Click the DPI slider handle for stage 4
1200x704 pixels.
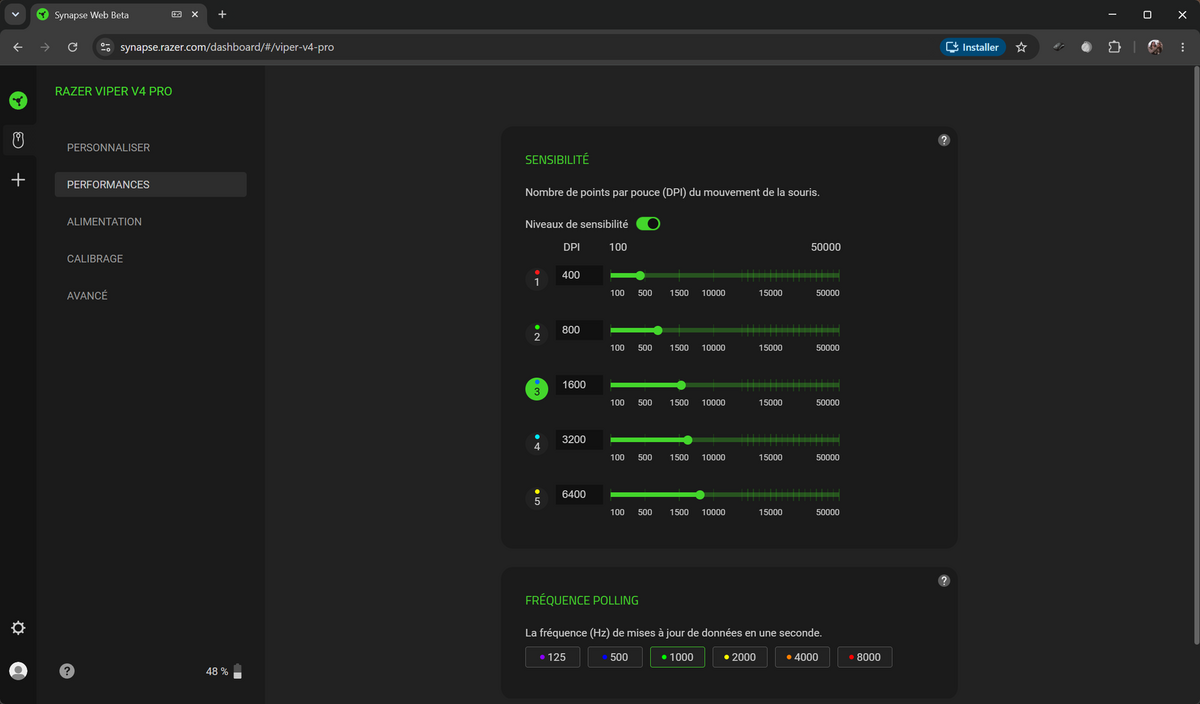coord(688,439)
